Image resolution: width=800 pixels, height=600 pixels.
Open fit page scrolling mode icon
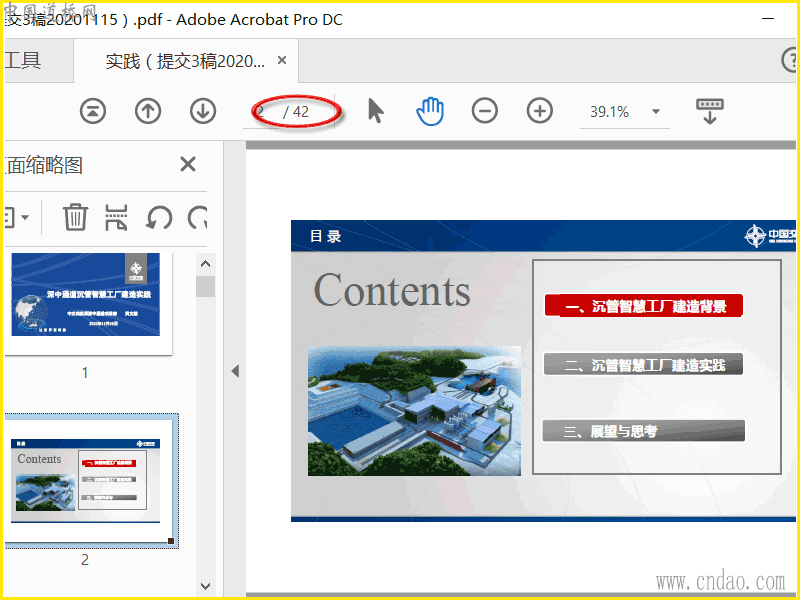[710, 111]
